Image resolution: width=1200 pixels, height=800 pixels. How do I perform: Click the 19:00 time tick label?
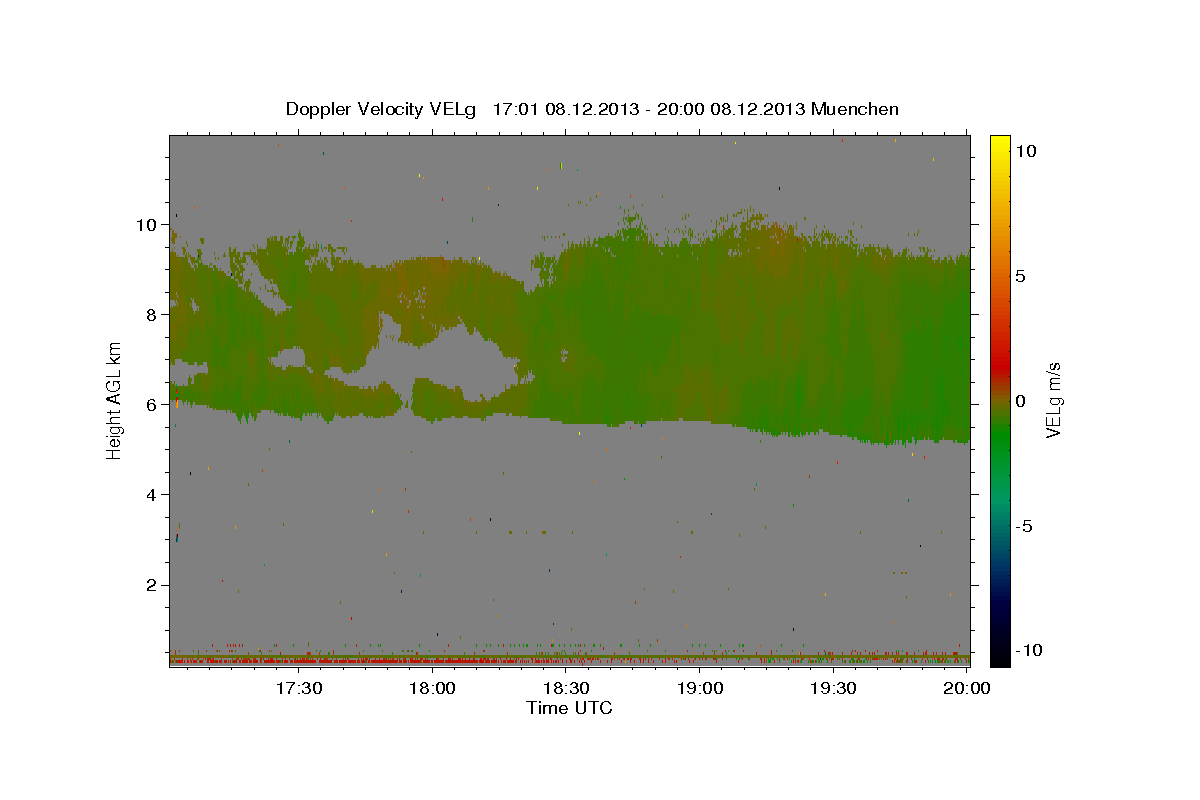[x=700, y=688]
